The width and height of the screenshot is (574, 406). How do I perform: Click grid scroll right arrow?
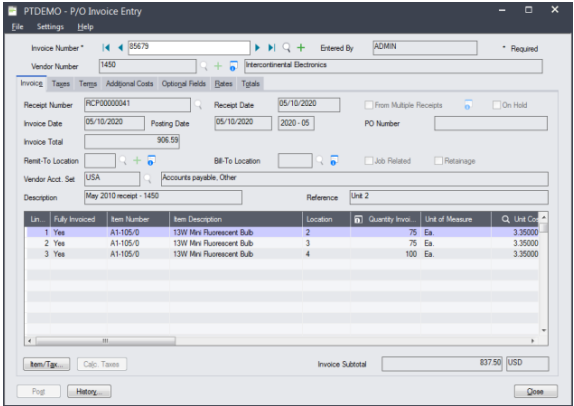coord(533,341)
